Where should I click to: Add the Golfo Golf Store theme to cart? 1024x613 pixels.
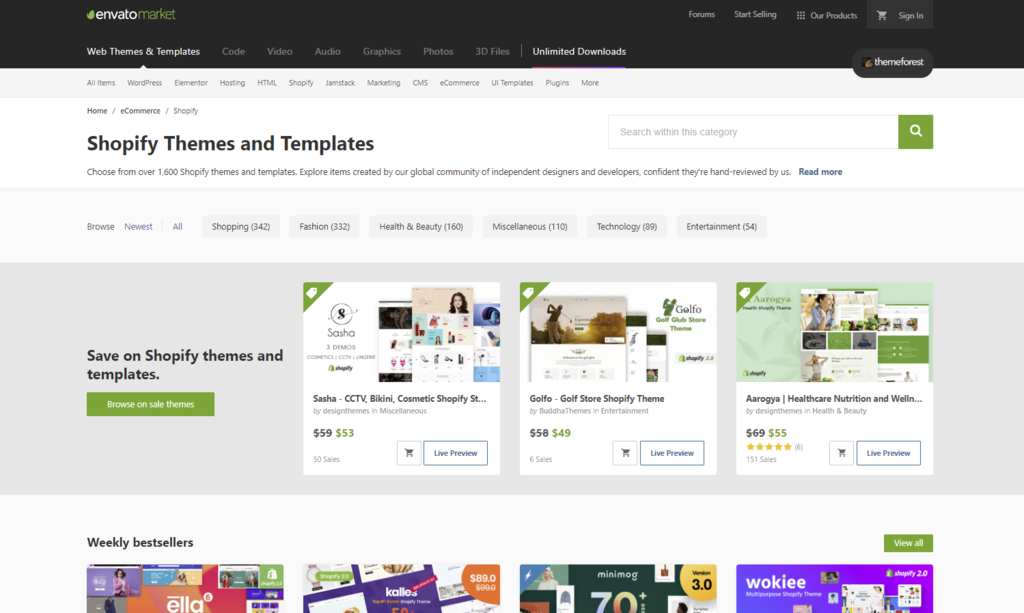[x=625, y=452]
